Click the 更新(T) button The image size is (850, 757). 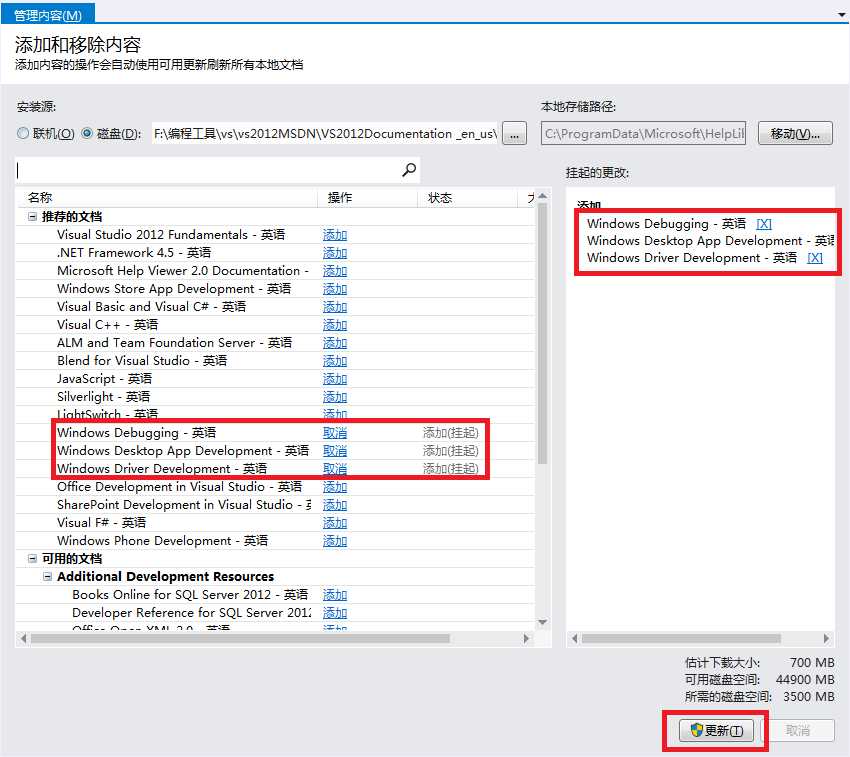click(717, 730)
